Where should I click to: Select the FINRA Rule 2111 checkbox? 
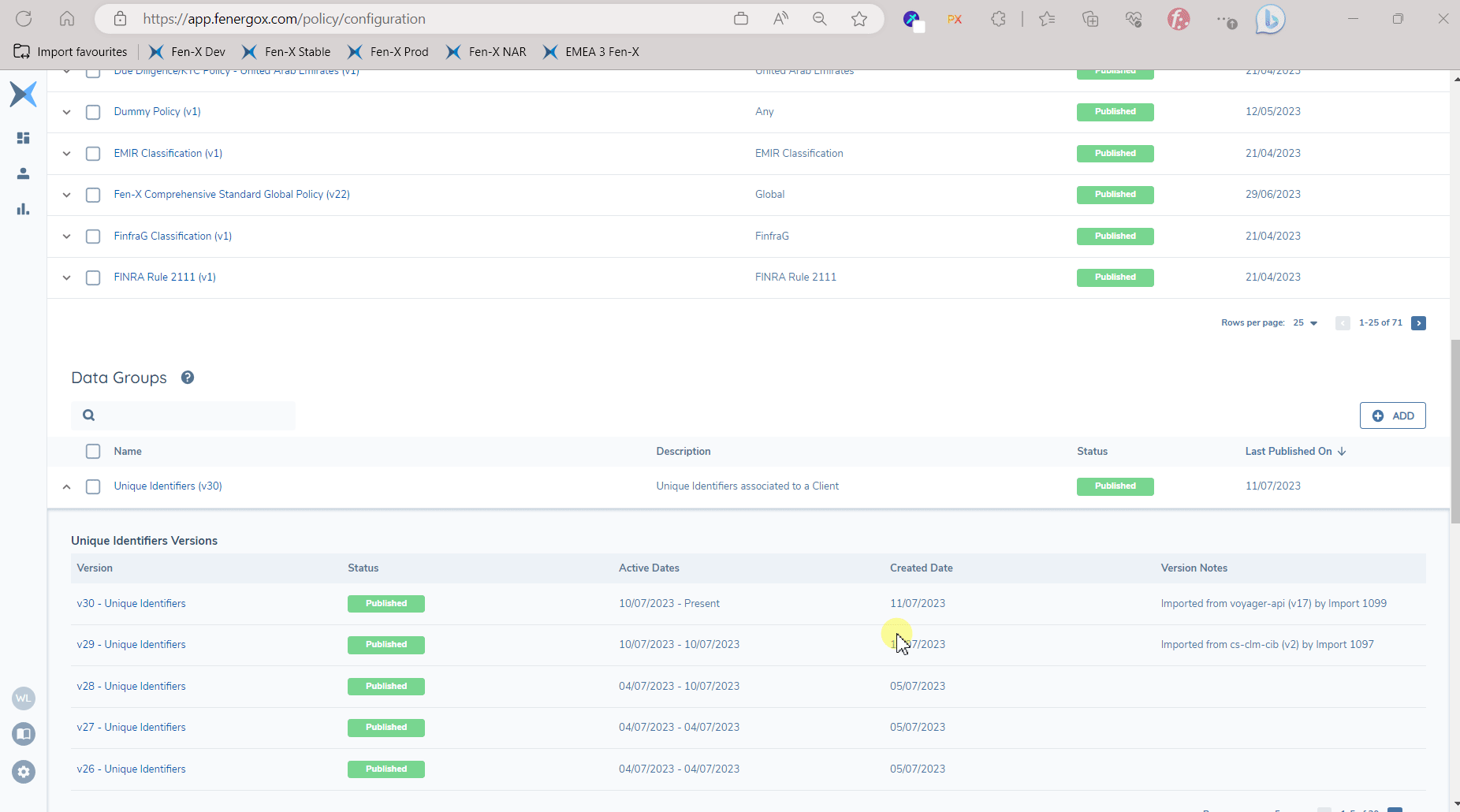click(x=93, y=277)
